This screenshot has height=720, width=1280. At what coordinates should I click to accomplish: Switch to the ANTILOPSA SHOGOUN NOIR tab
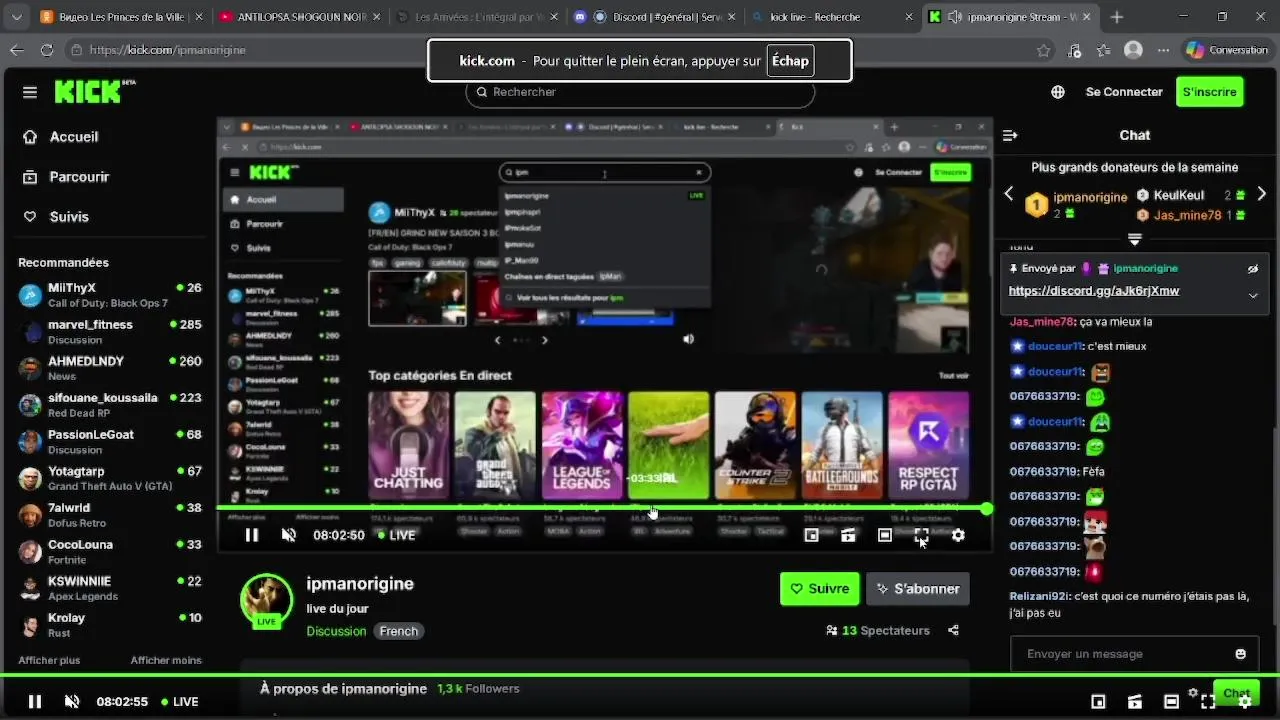pyautogui.click(x=299, y=17)
